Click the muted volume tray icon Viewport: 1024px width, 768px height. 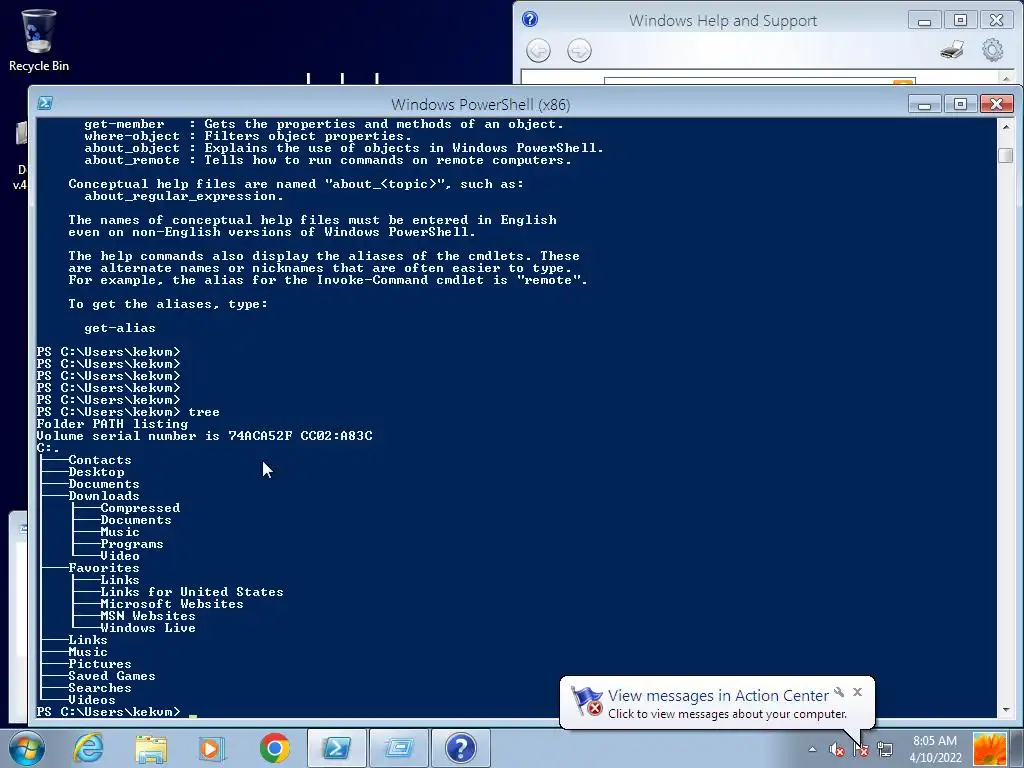[836, 749]
